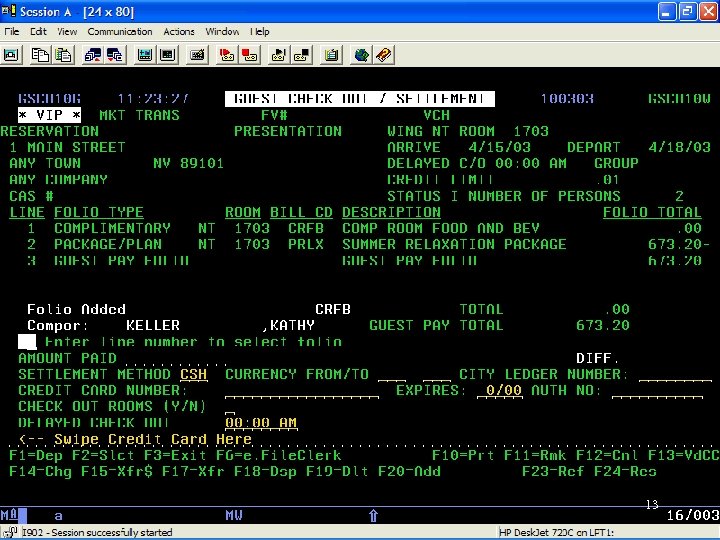Click the status bar connection icon beside I902
Image resolution: width=720 pixels, height=540 pixels.
point(9,533)
